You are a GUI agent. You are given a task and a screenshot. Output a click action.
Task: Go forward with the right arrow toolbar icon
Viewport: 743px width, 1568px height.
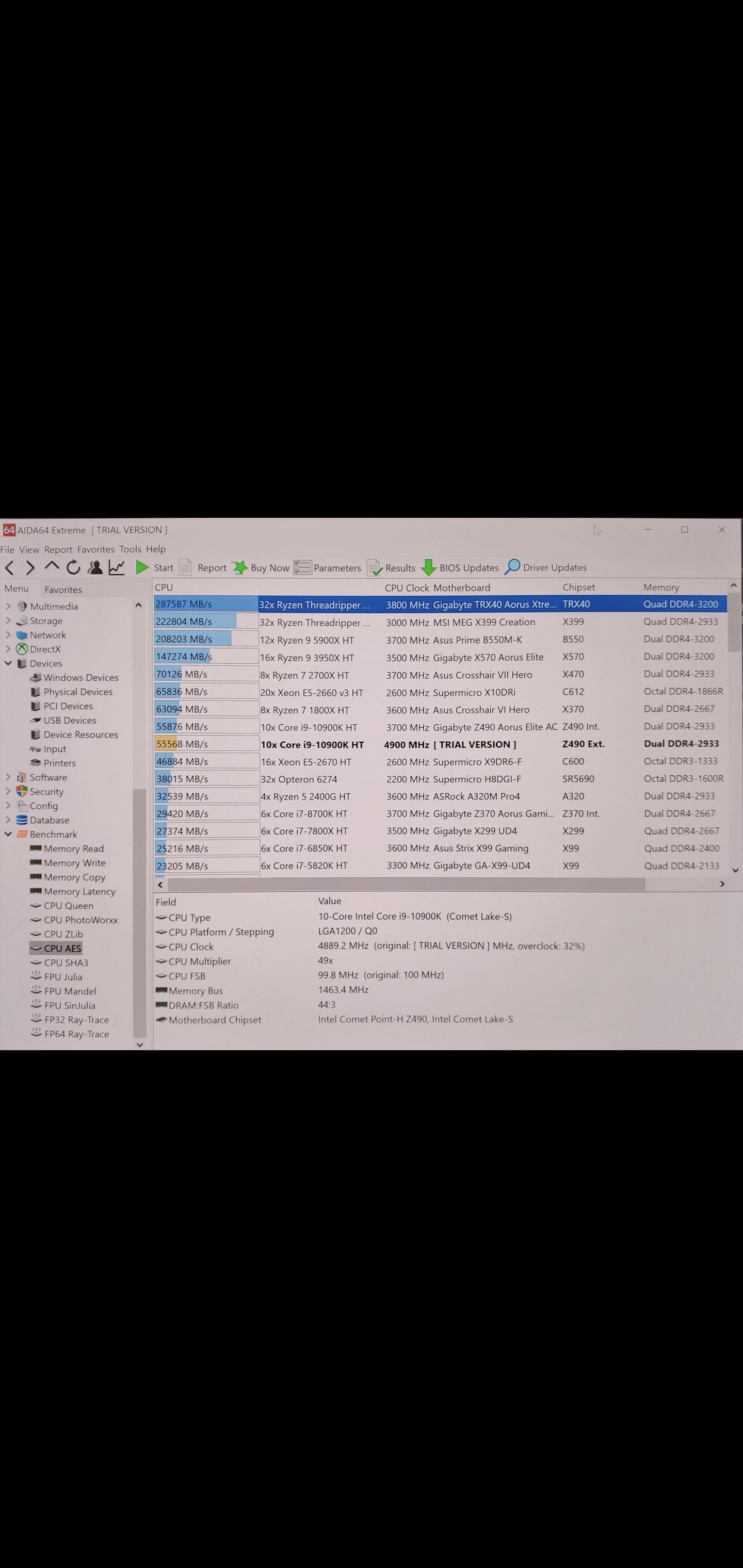[x=30, y=568]
